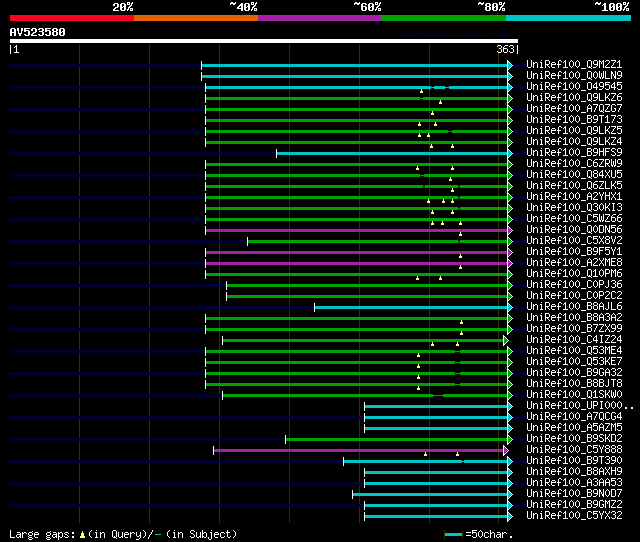Image resolution: width=640 pixels, height=542 pixels.
Task: Click the yellow gap marker icon in legend
Action: (x=82, y=534)
